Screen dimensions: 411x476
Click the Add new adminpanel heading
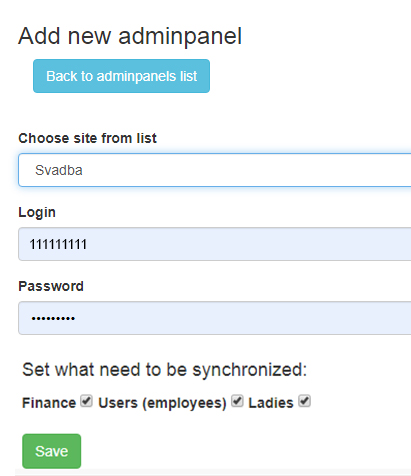(x=130, y=36)
